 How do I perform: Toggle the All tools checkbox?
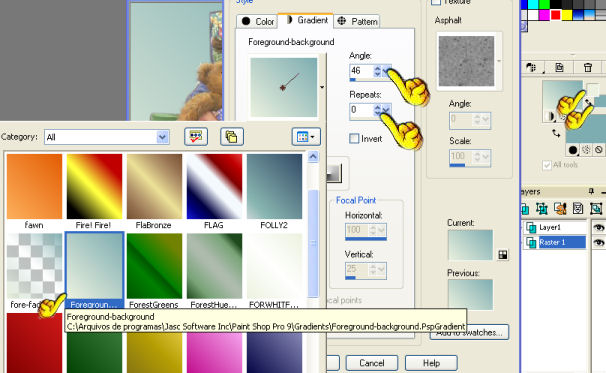pos(547,165)
